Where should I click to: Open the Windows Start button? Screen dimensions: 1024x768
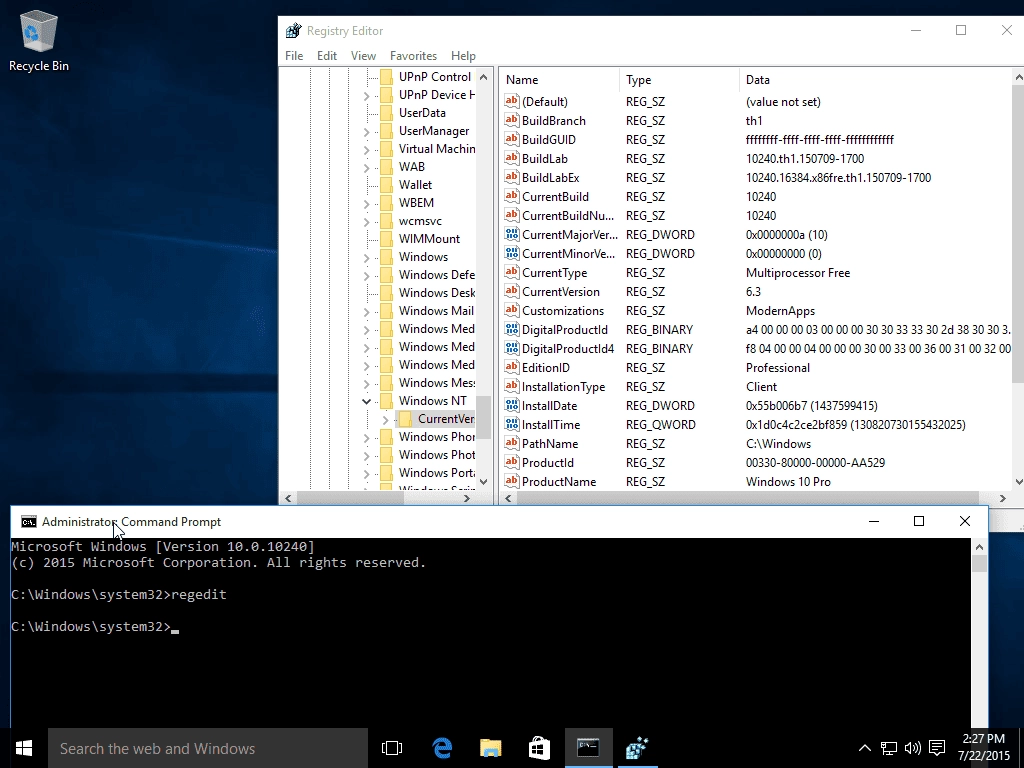[x=24, y=748]
